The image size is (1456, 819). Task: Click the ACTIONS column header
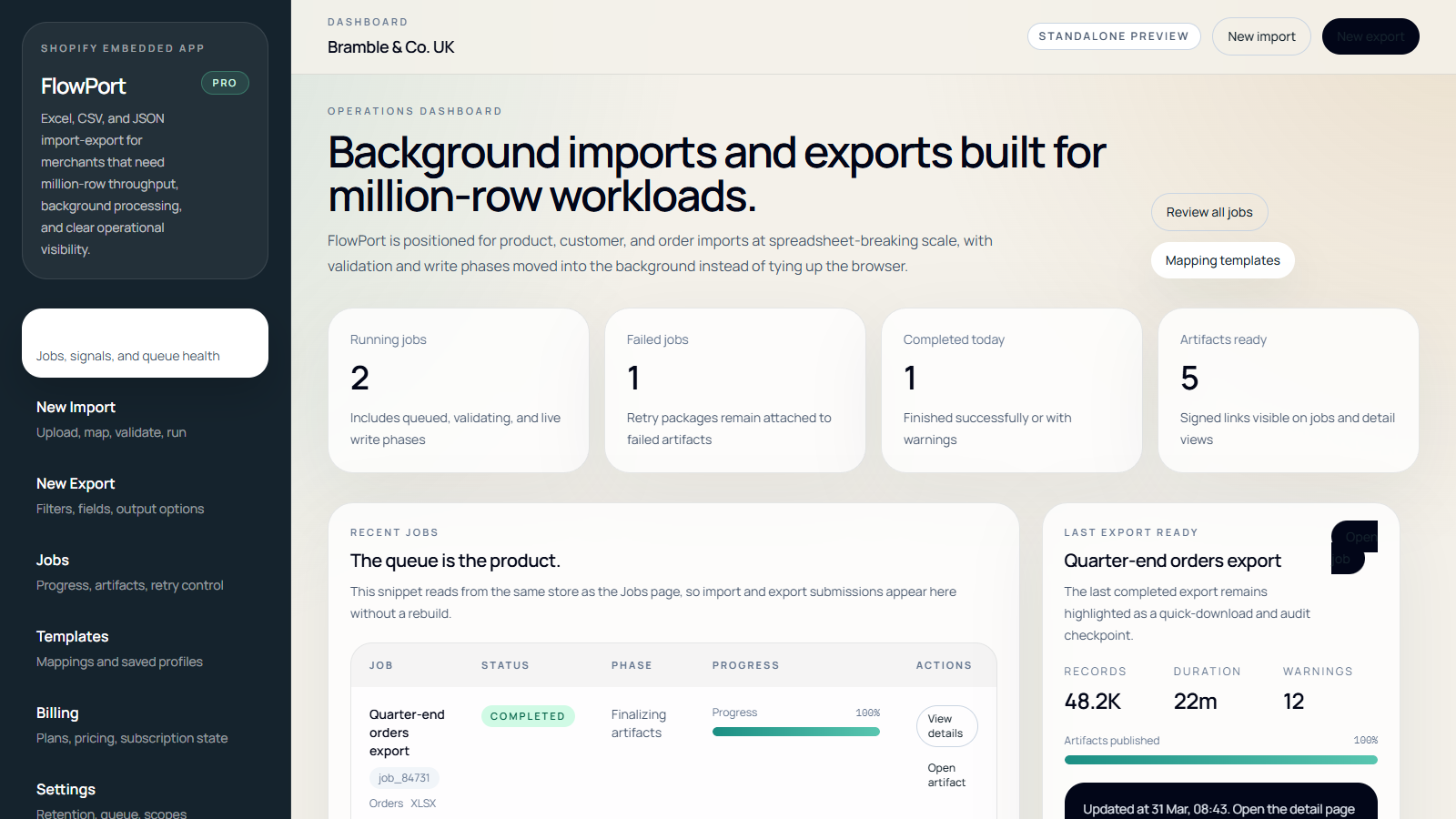[x=944, y=665]
